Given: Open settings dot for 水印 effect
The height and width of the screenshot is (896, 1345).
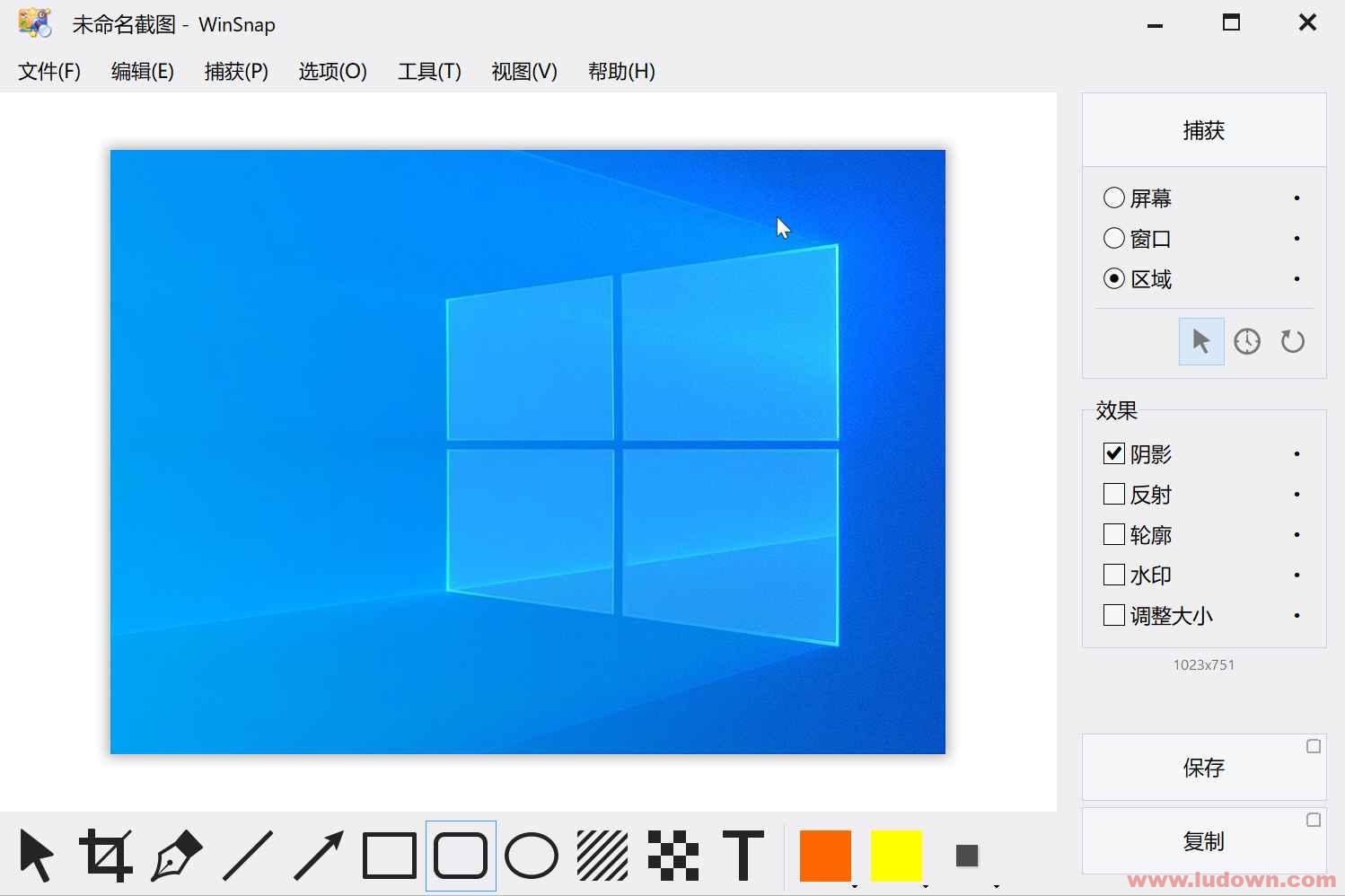Looking at the screenshot, I should pos(1297,575).
